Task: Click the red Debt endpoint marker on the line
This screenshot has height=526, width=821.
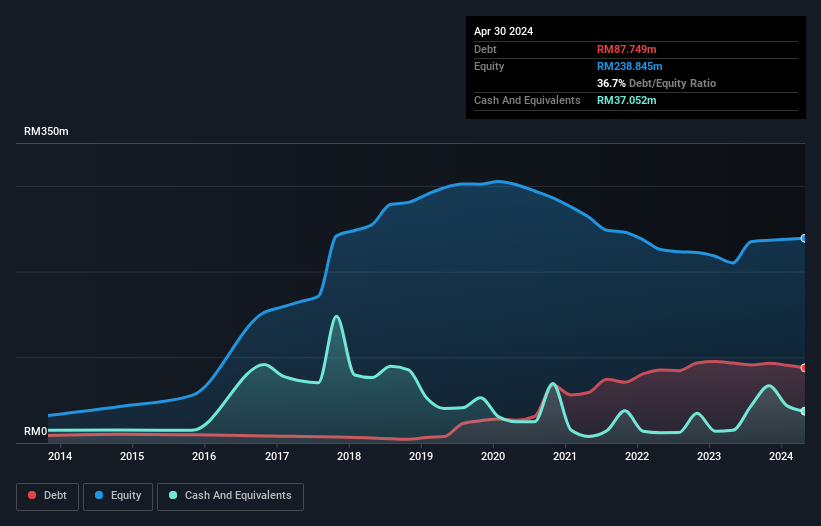Action: [804, 367]
